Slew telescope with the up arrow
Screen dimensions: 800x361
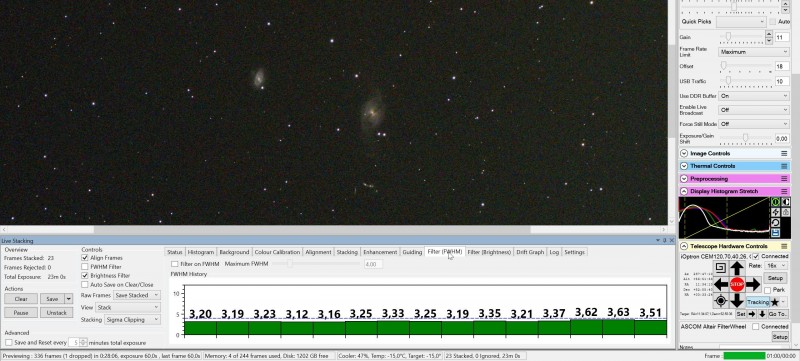(737, 268)
